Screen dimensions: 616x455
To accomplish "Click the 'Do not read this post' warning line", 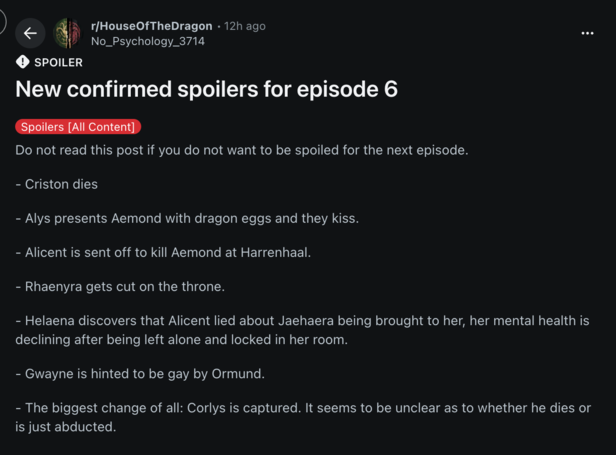I will tap(242, 150).
